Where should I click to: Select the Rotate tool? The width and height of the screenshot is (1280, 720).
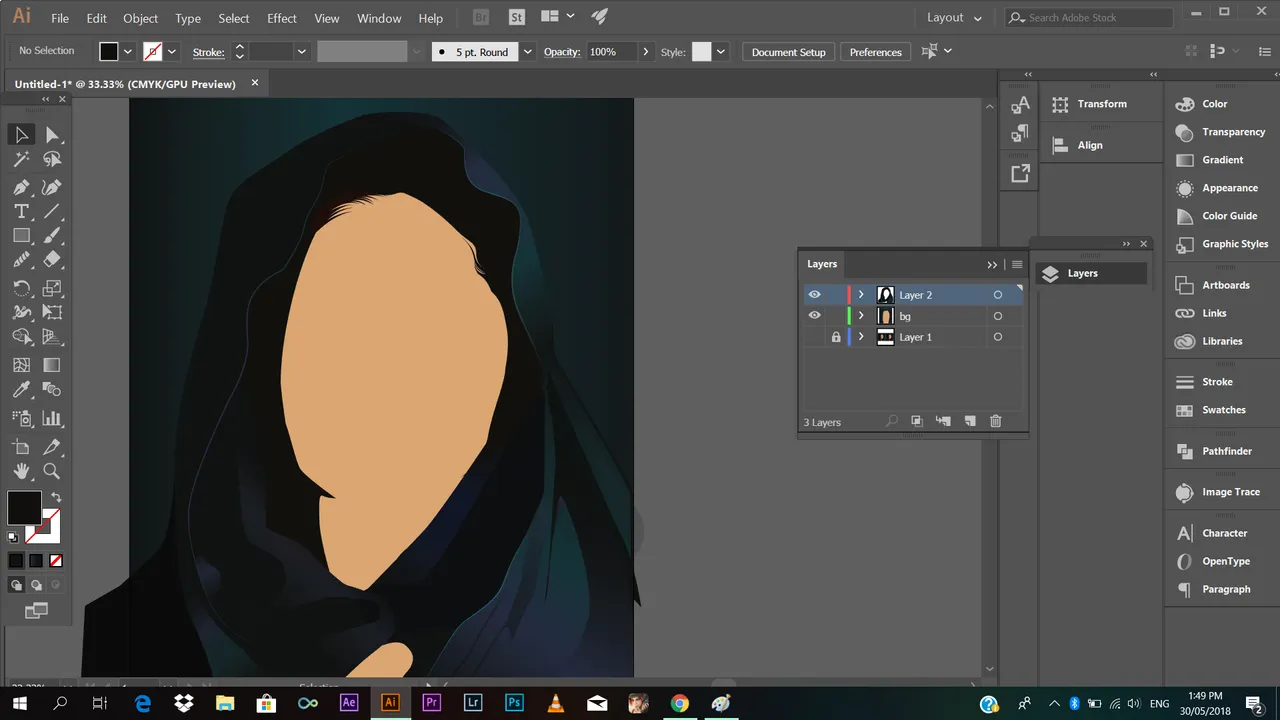pos(21,288)
